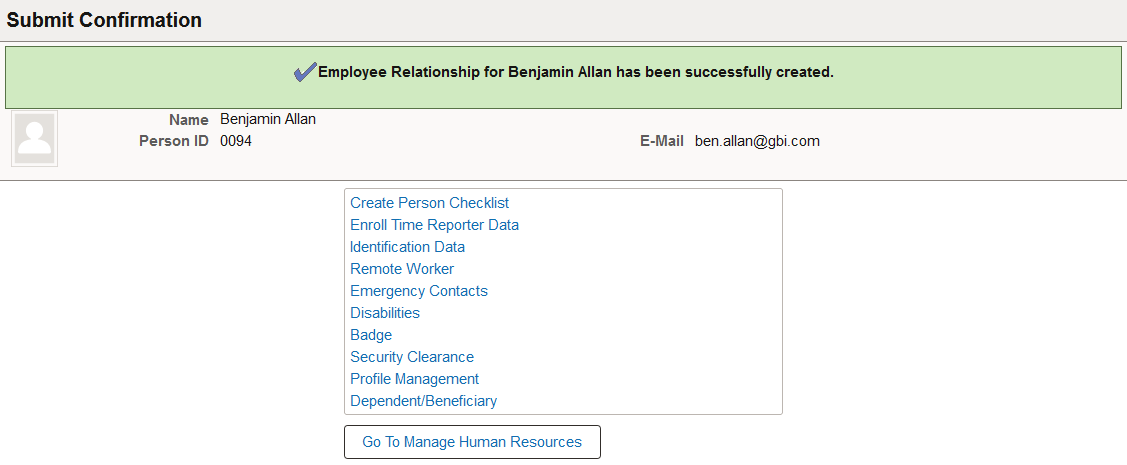The width and height of the screenshot is (1127, 465).
Task: Open Enroll Time Reporter Data link
Action: [434, 225]
